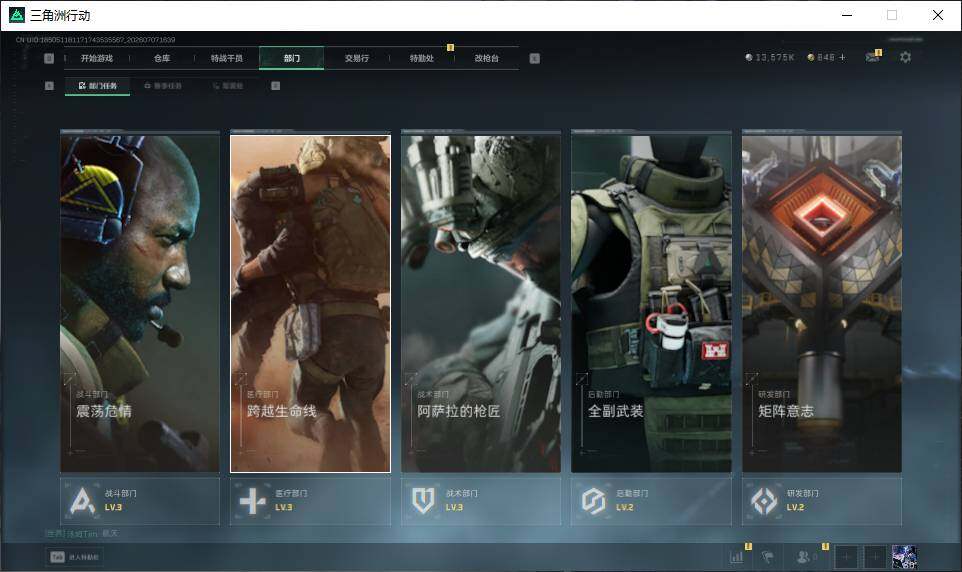
Task: Open the statistics bar chart icon
Action: [737, 557]
